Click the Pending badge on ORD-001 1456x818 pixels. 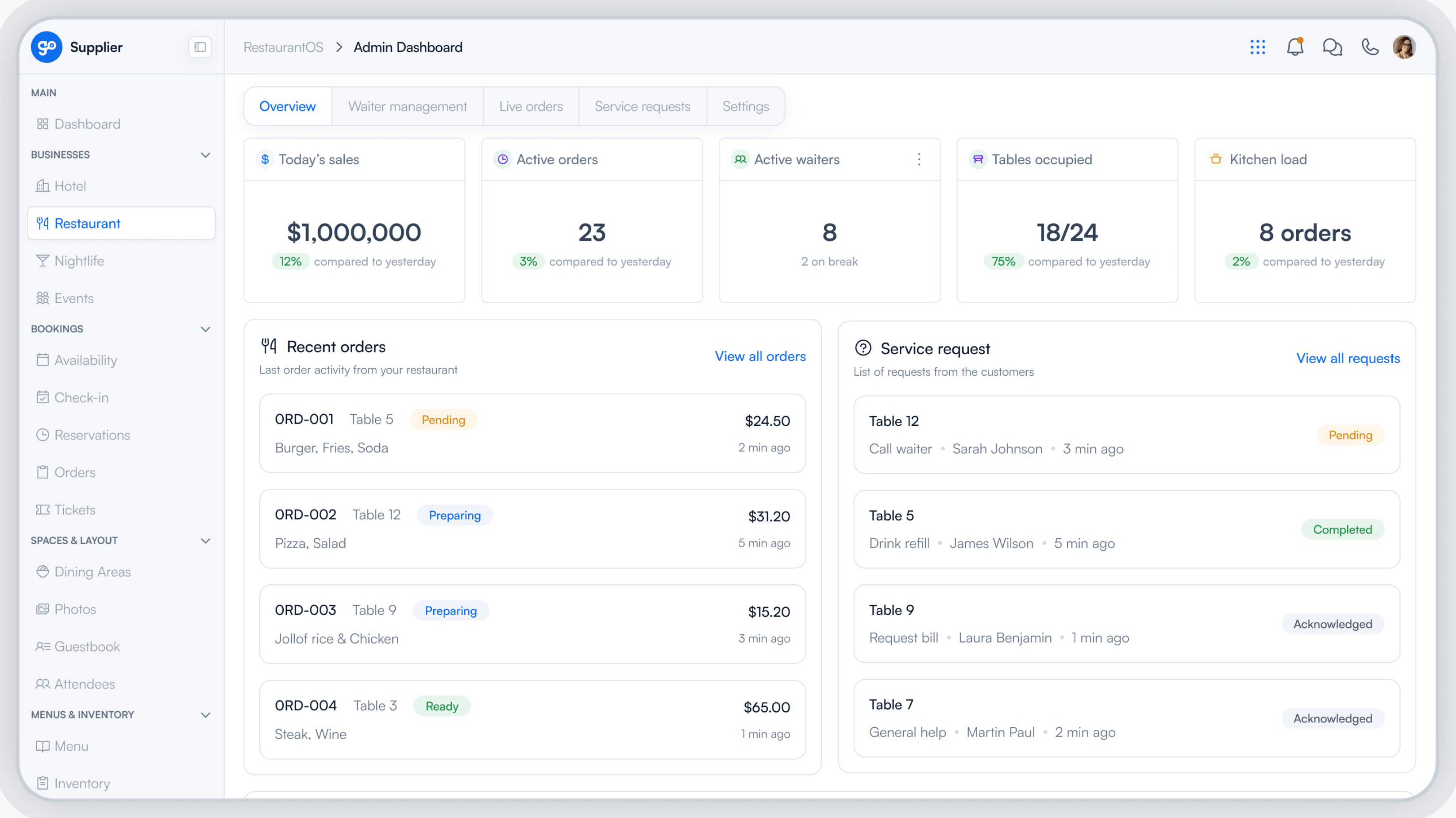click(x=443, y=420)
